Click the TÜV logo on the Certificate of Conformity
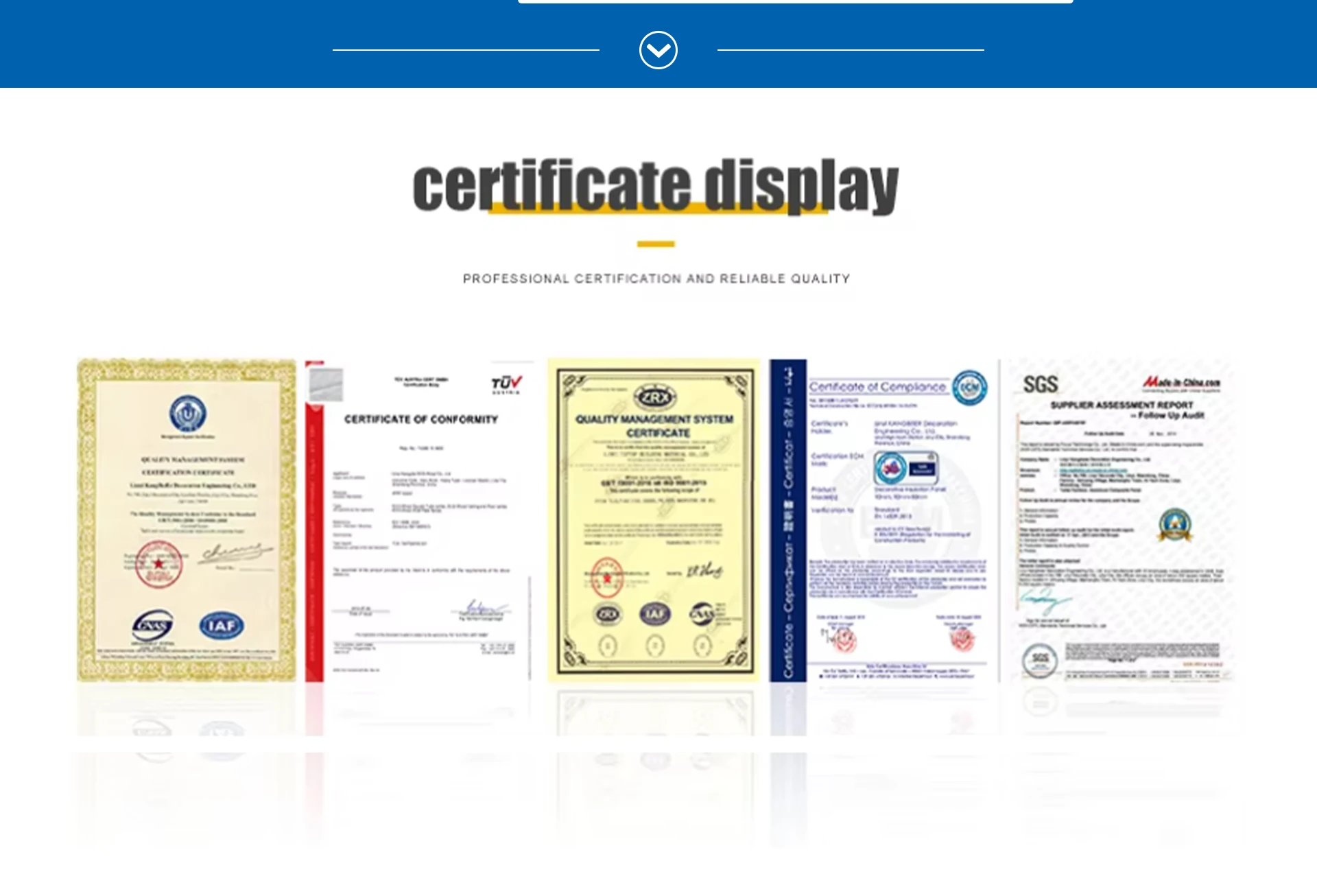1317x896 pixels. [506, 384]
